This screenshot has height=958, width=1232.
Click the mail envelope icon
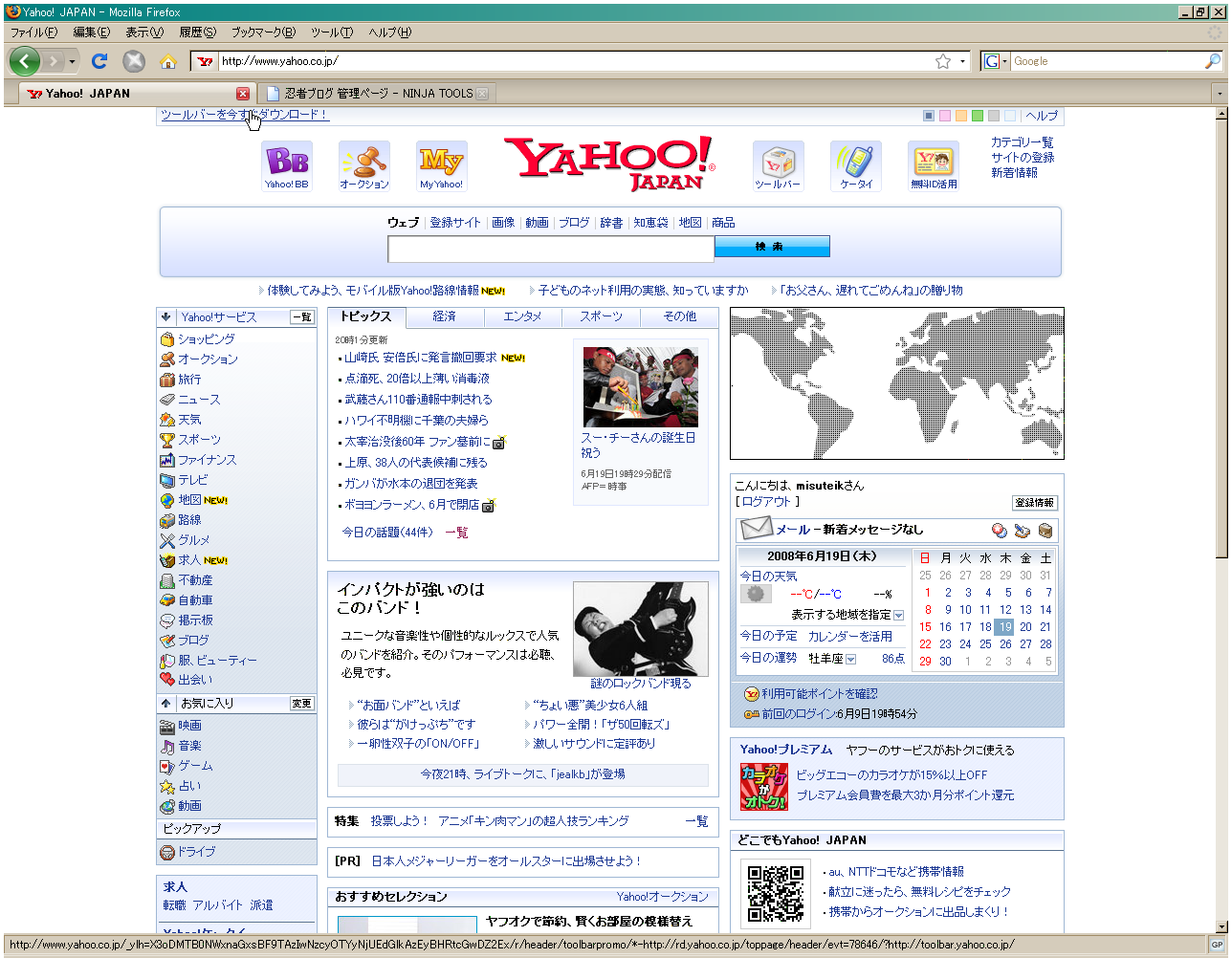[756, 529]
